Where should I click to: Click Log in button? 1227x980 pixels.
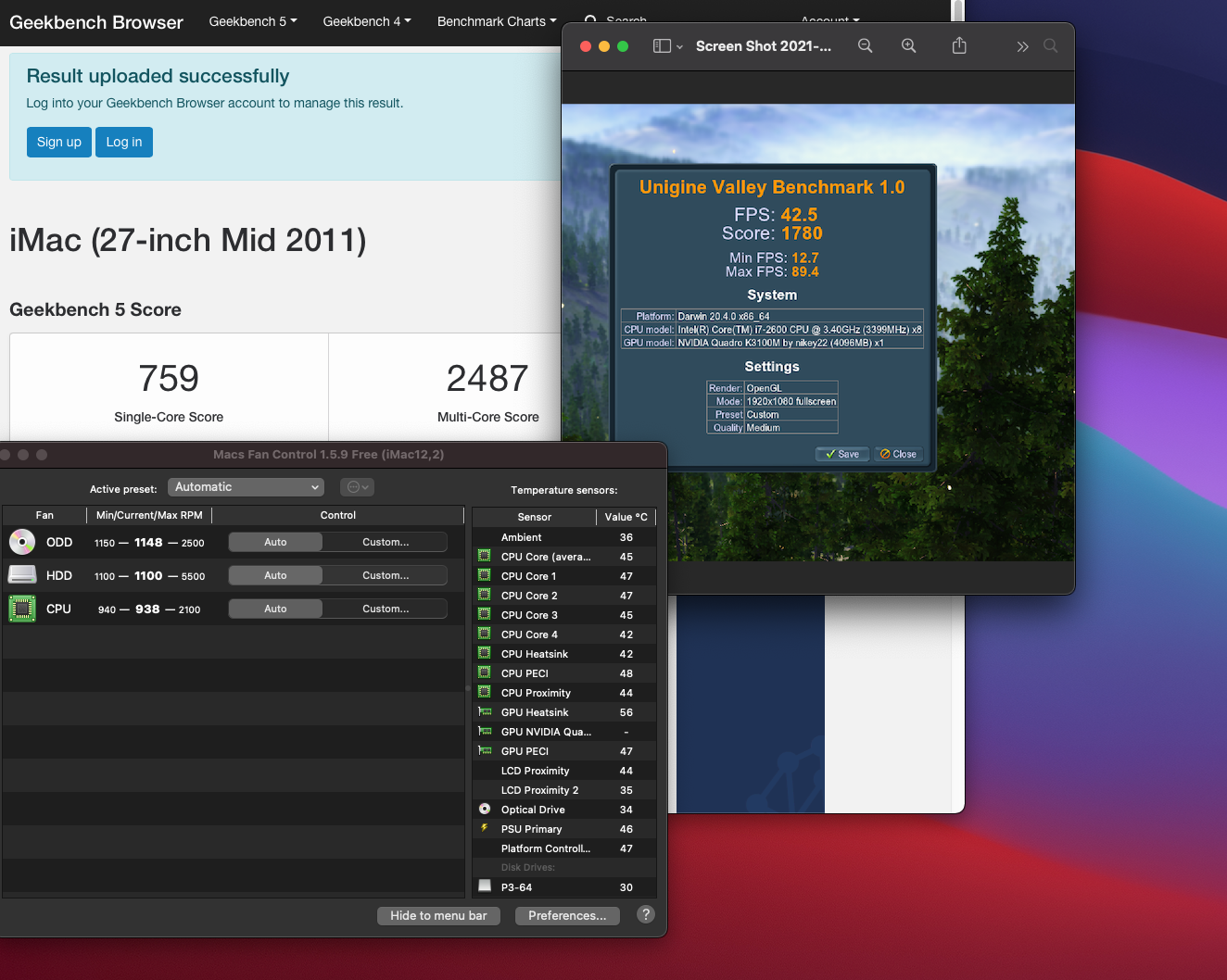coord(124,142)
